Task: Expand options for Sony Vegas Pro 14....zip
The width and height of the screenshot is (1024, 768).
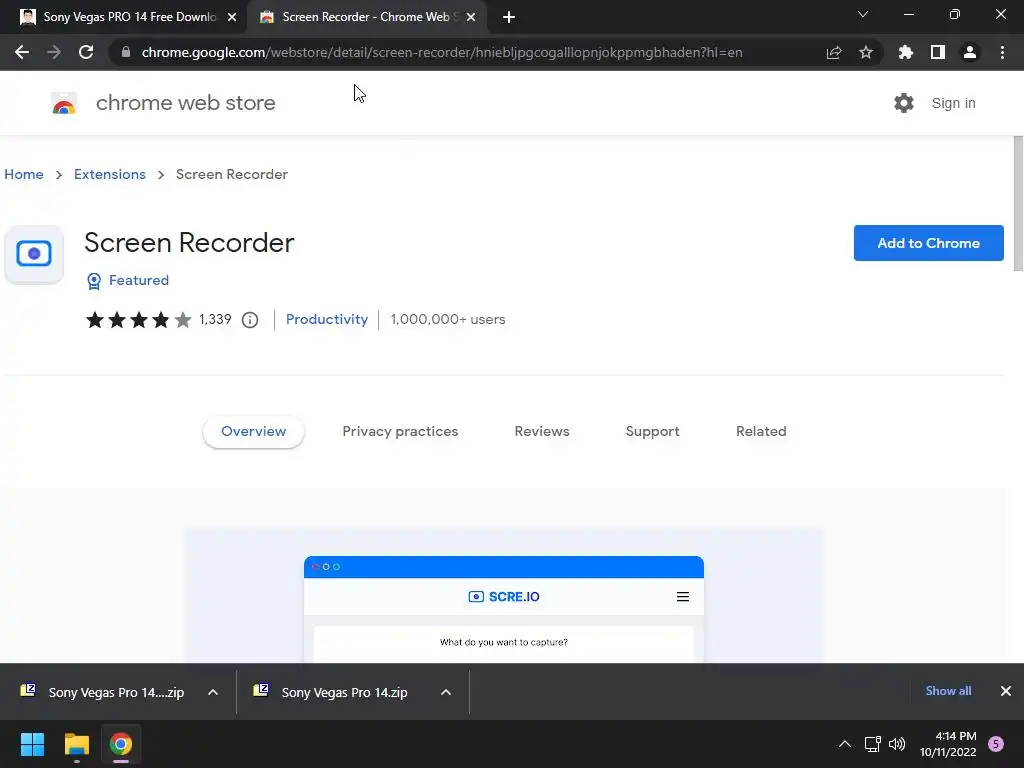Action: tap(213, 692)
